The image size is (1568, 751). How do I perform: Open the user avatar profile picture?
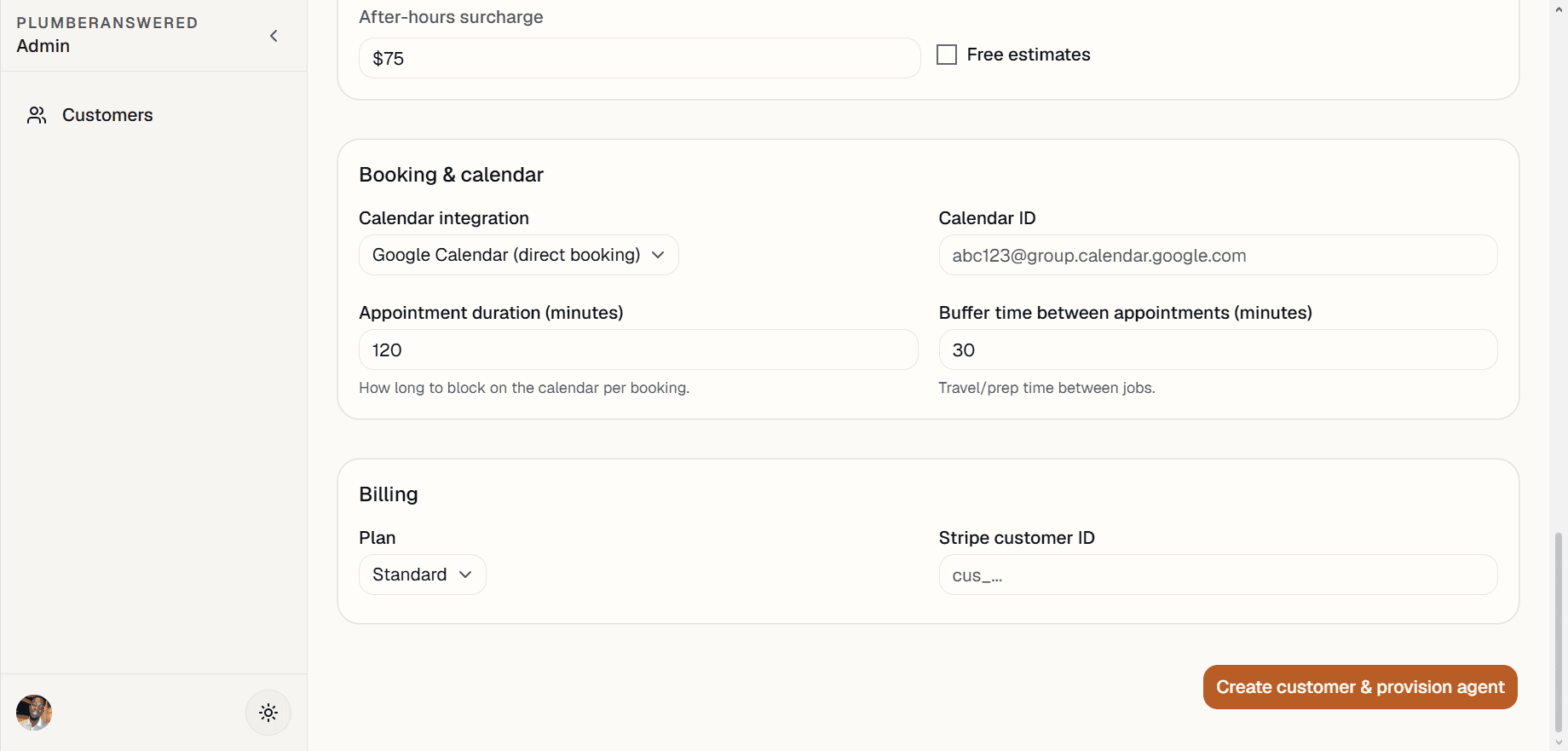[34, 713]
